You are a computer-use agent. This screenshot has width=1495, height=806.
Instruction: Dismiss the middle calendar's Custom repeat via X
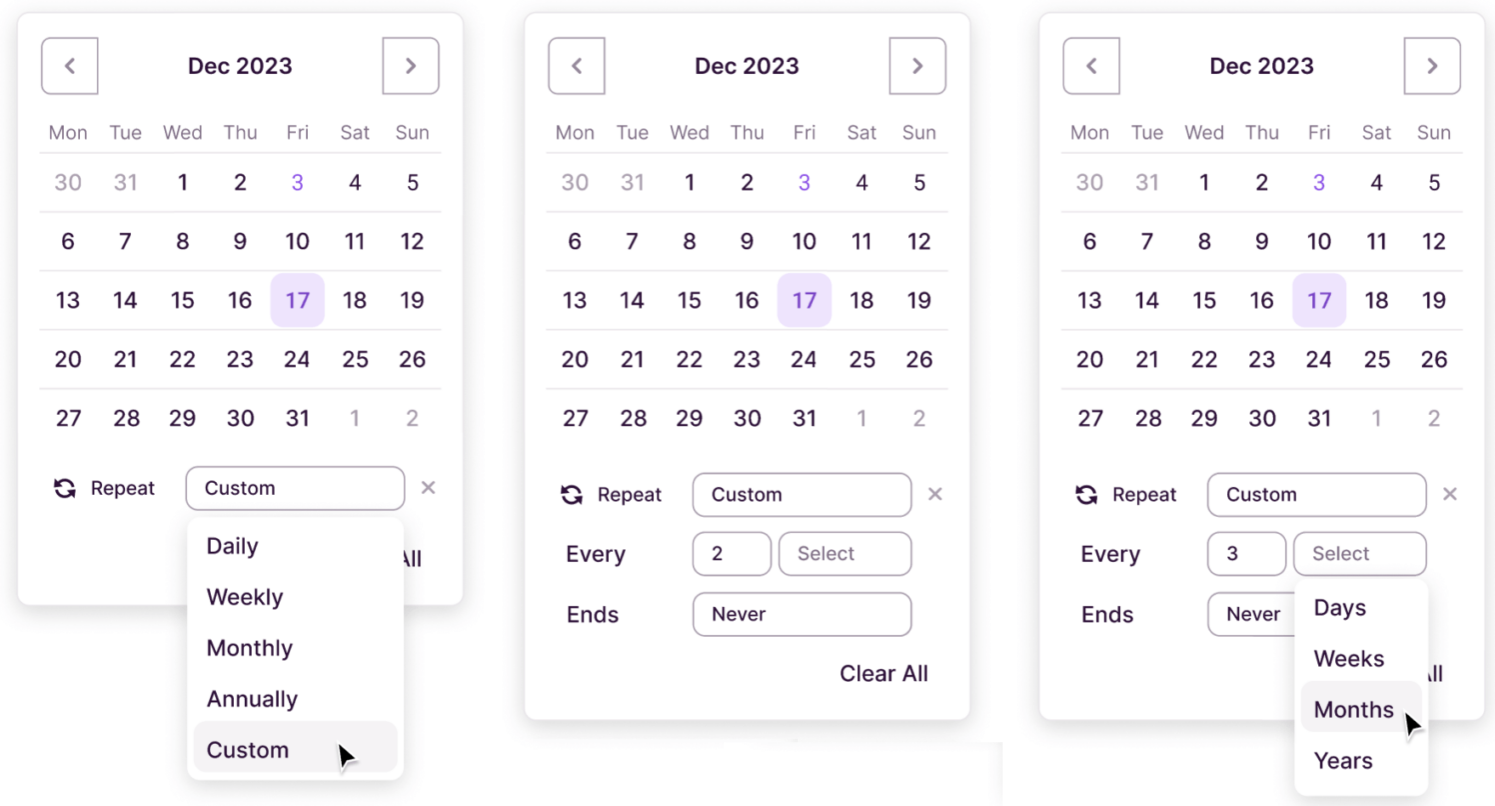pyautogui.click(x=935, y=494)
